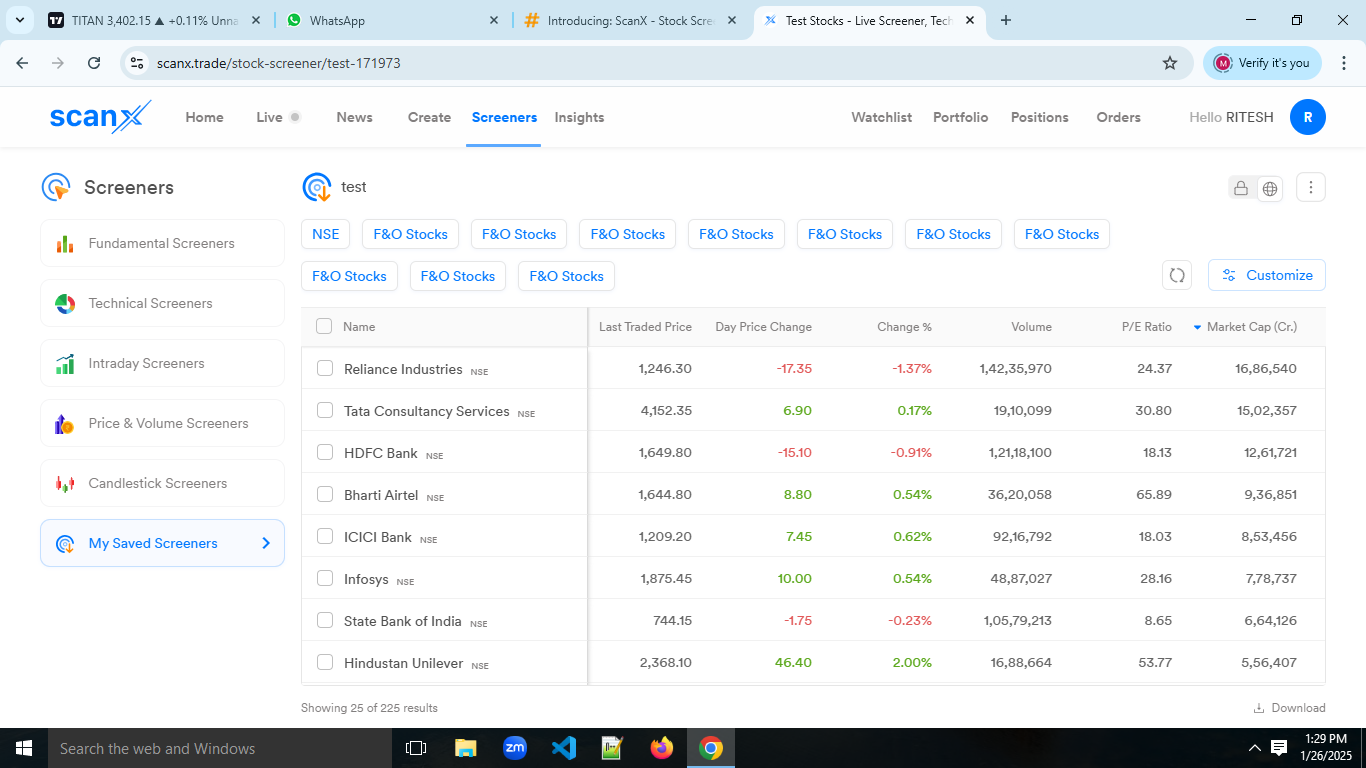Reload the browser page
Screen dimensions: 1366x768
pyautogui.click(x=94, y=63)
